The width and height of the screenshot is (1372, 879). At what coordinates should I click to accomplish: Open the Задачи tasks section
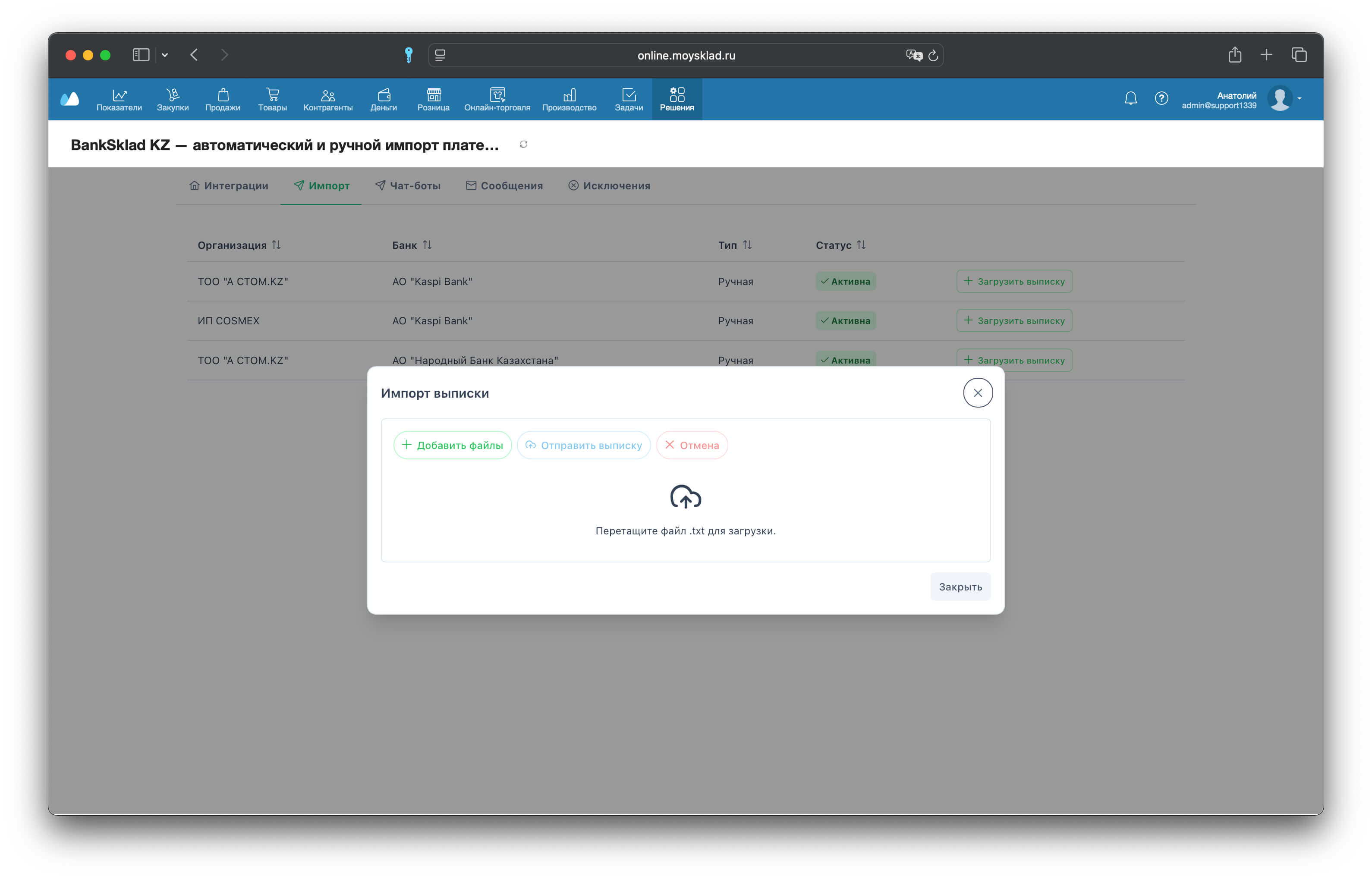click(x=629, y=100)
